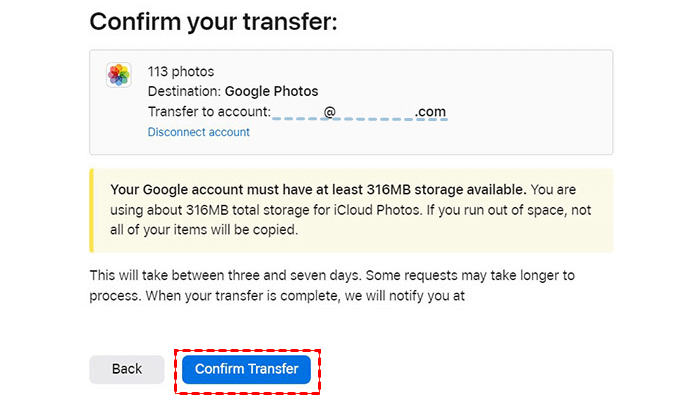Go back with the Back button

(127, 369)
